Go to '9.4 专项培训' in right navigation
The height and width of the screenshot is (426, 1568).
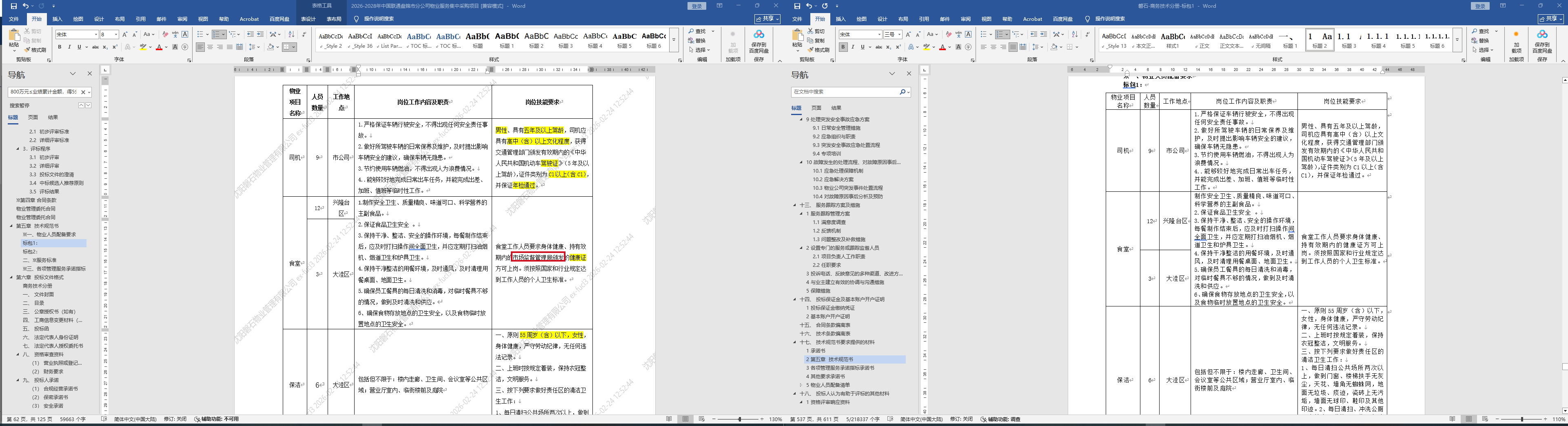click(x=827, y=154)
